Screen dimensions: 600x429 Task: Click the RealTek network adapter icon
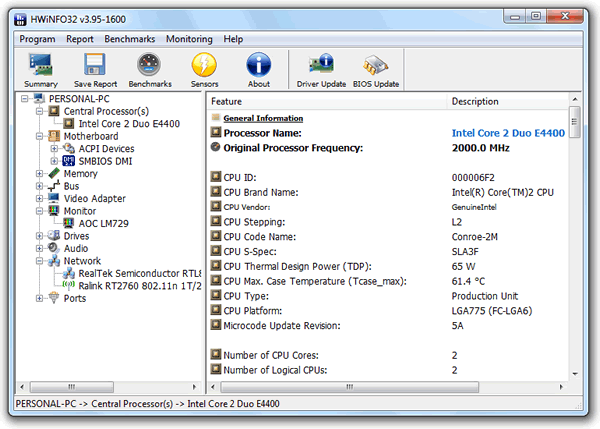[69, 273]
